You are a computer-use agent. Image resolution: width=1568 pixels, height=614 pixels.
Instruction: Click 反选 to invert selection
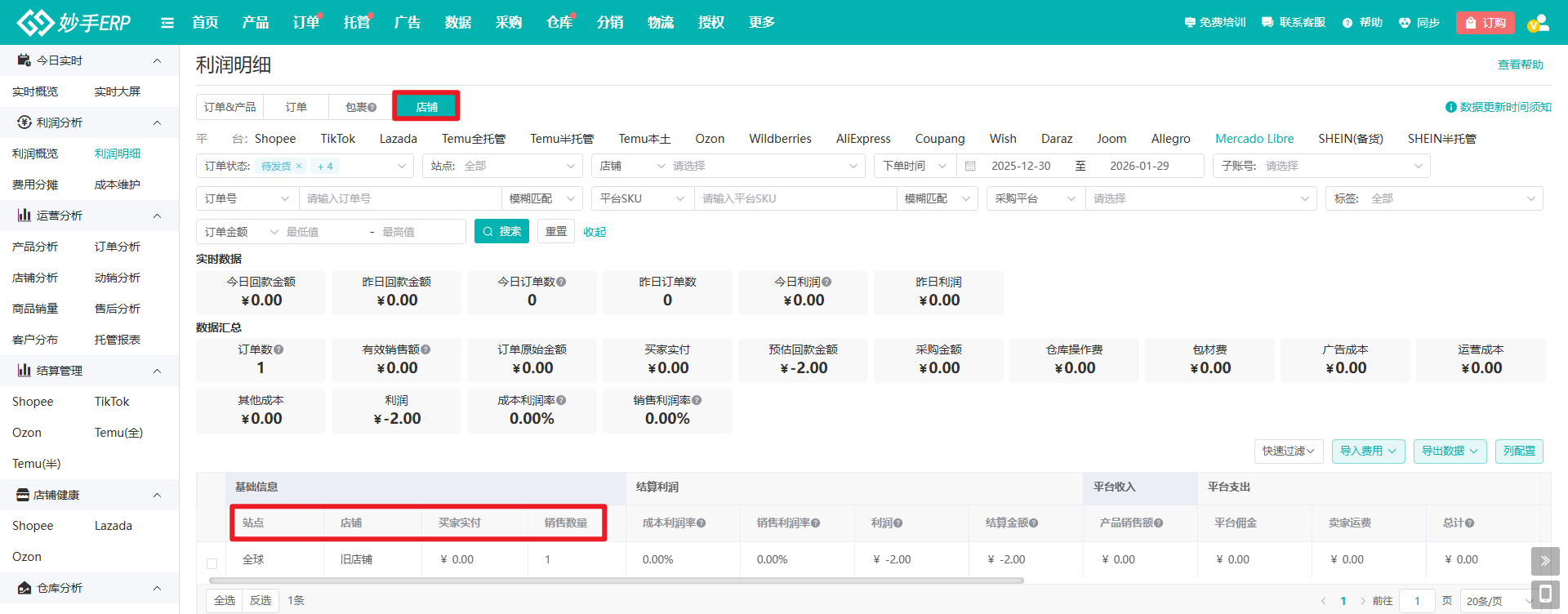pyautogui.click(x=261, y=600)
